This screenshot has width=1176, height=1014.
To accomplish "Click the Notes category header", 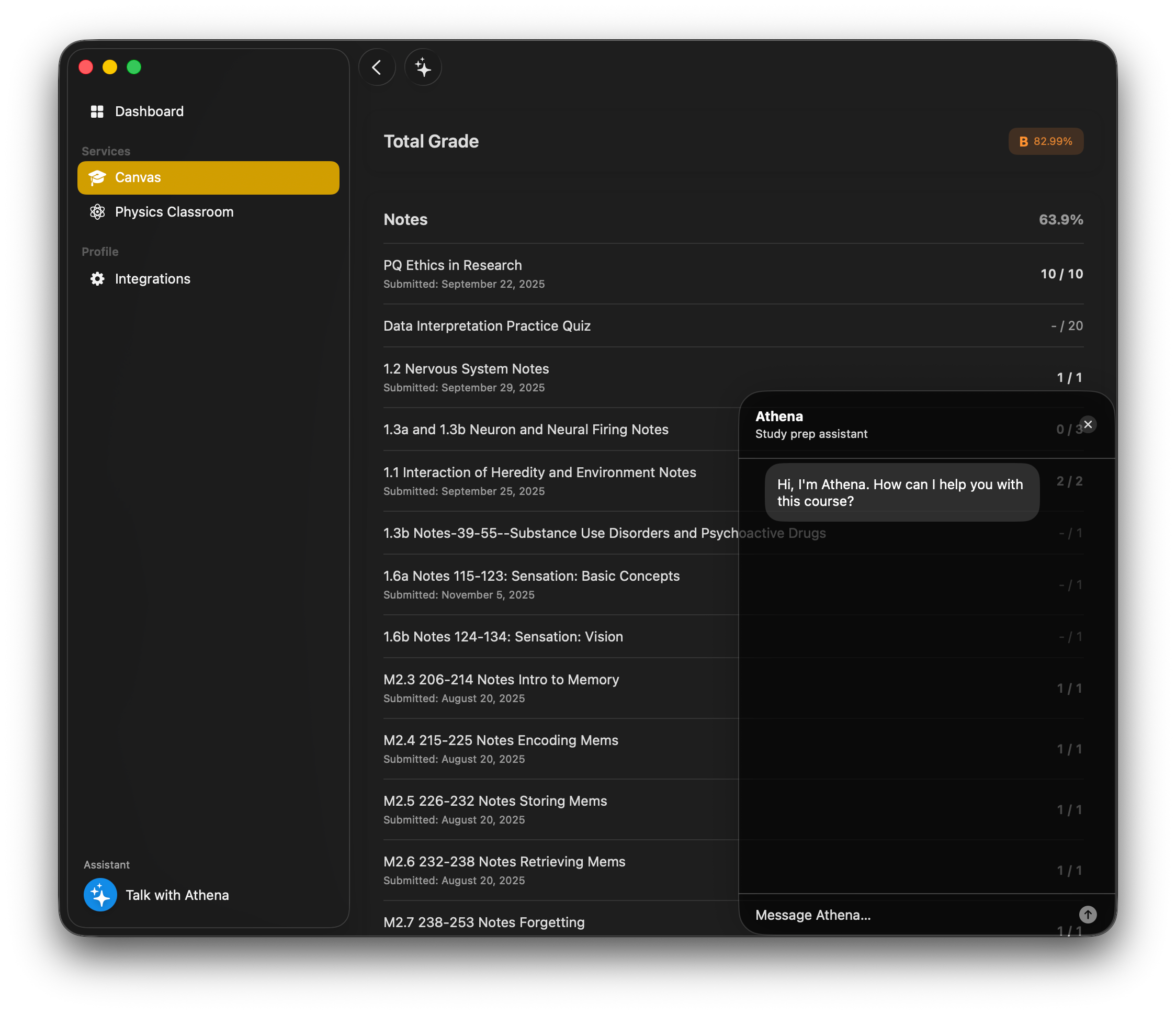I will point(405,220).
